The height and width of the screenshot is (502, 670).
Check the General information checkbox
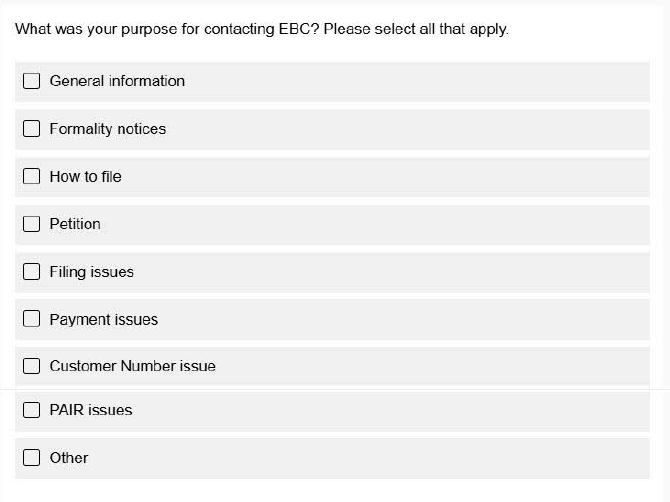pyautogui.click(x=32, y=81)
